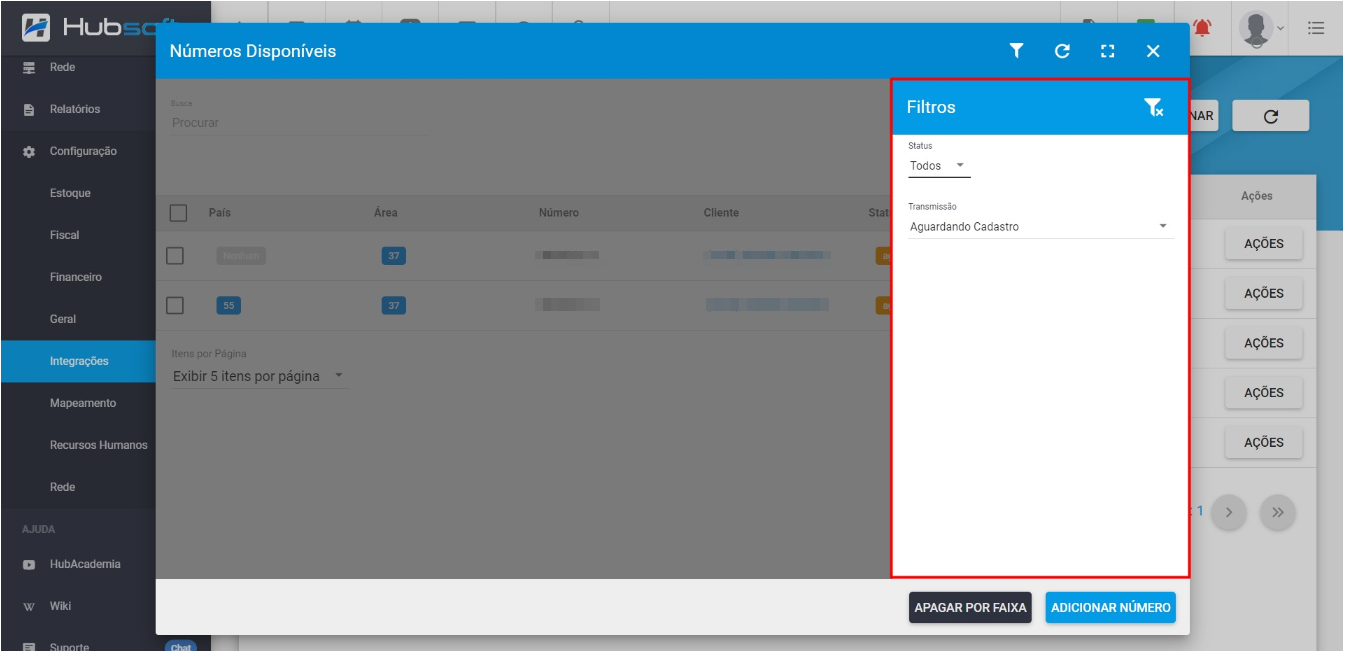The width and height of the screenshot is (1351, 651).
Task: Open the Transmissão dropdown Aguardando Cadastro
Action: [x=1040, y=227]
